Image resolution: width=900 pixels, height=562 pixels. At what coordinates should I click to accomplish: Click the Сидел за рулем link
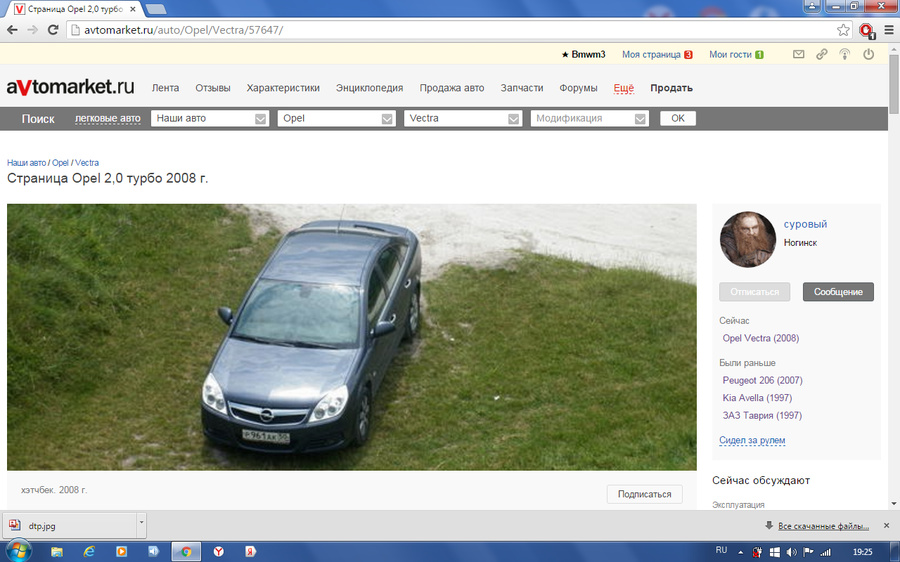(x=752, y=440)
